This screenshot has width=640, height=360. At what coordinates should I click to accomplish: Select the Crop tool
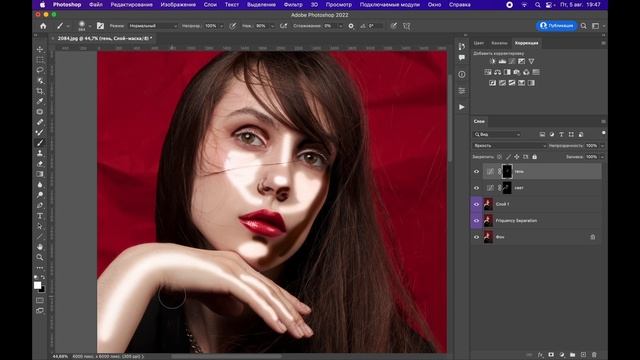click(x=40, y=91)
